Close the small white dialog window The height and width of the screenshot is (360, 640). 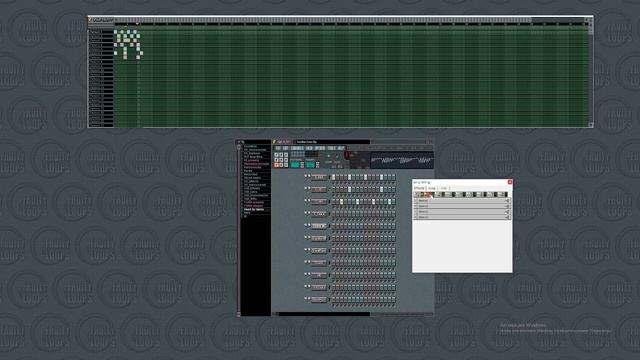510,182
